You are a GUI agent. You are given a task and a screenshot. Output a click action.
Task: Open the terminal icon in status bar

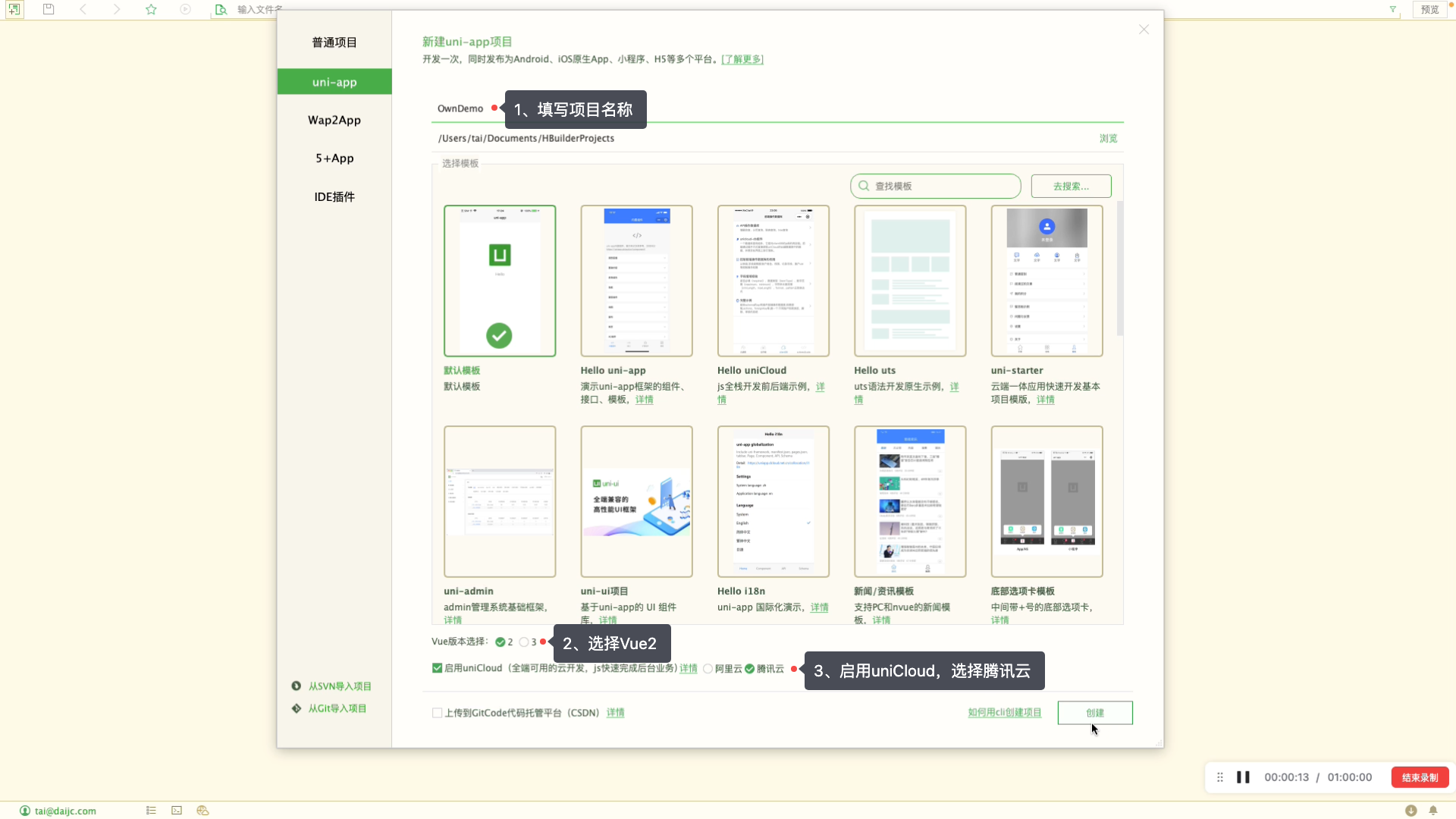[x=177, y=811]
